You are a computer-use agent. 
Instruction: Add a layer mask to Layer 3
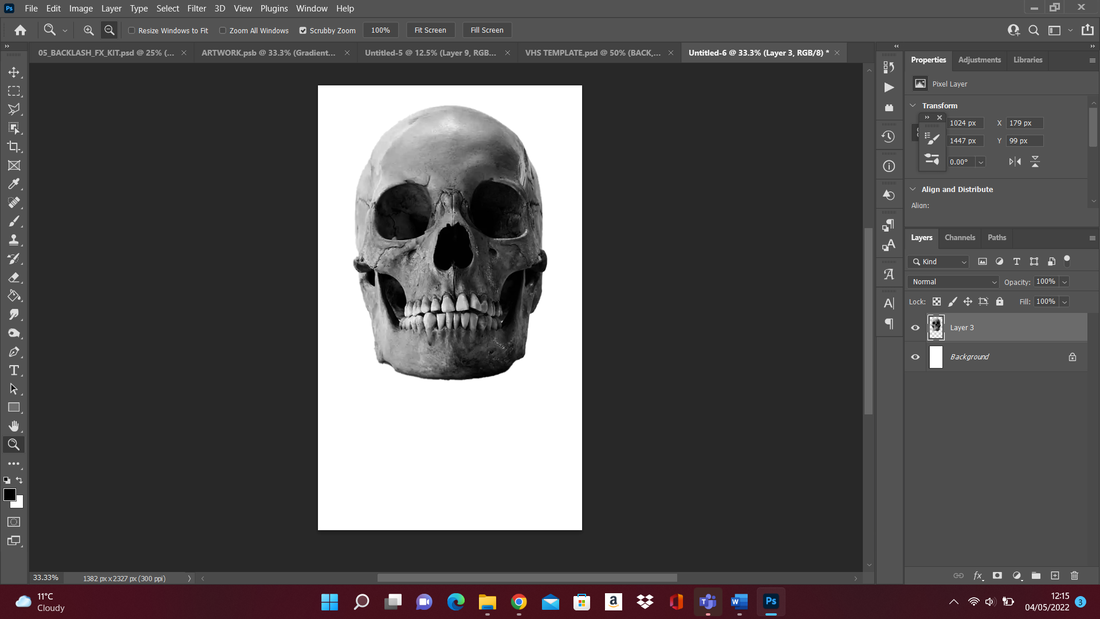[x=997, y=575]
